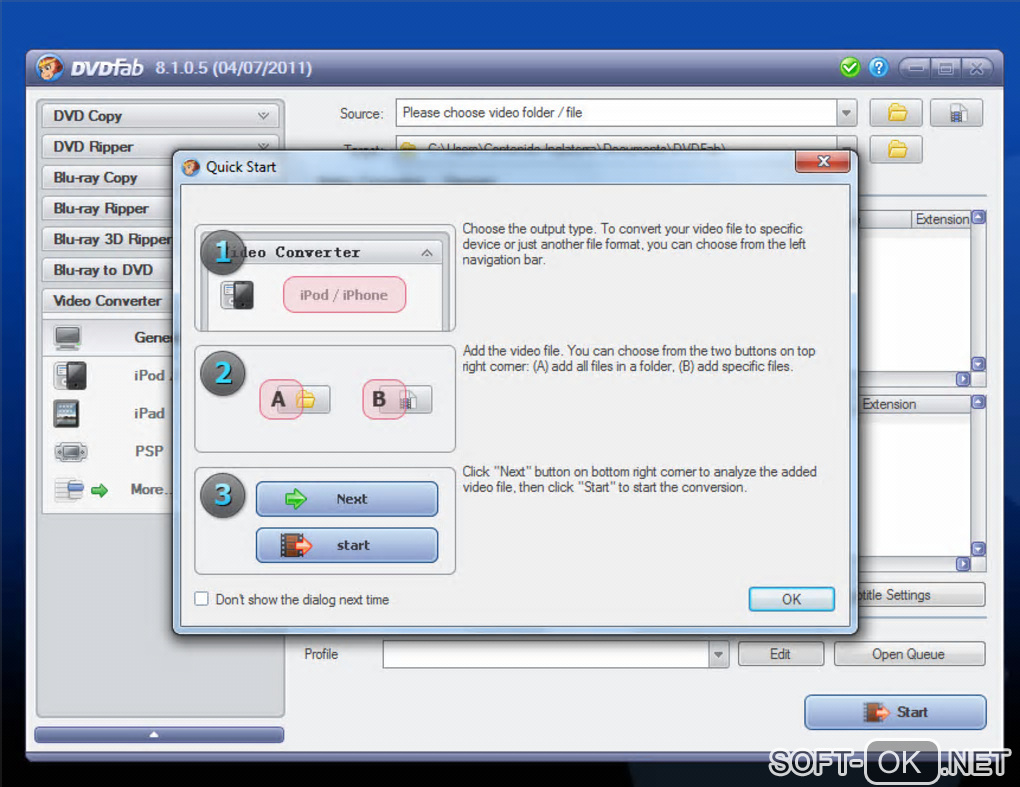Select the Generic monitor device icon
The image size is (1020, 787).
[68, 338]
